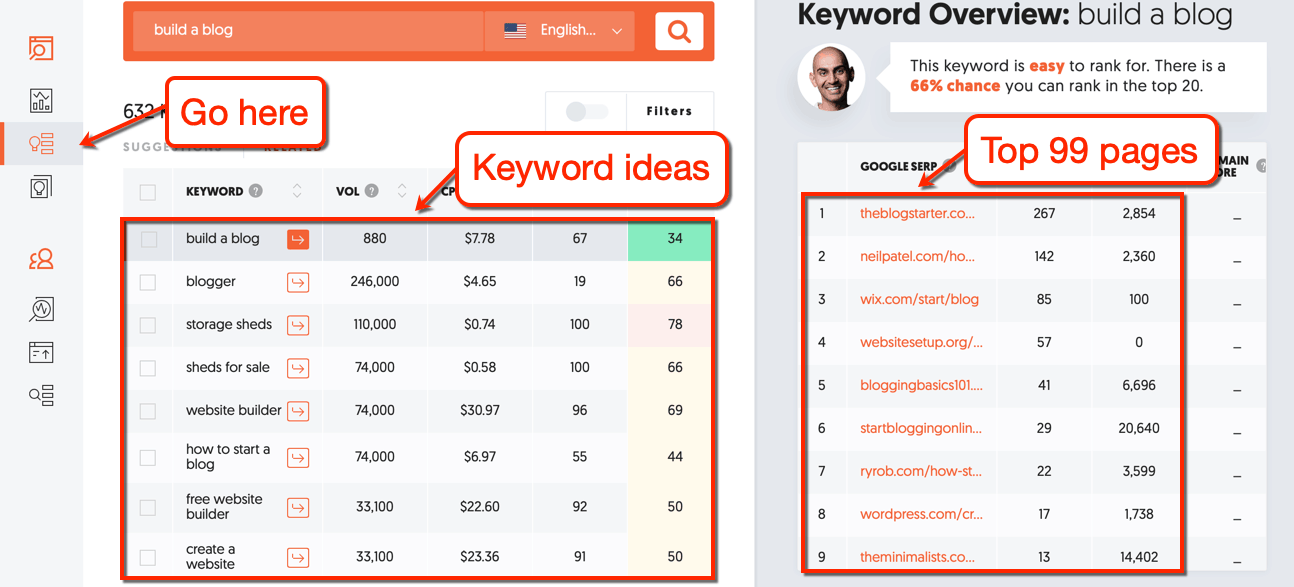Expand details for the 'blogger' keyword arrow

pyautogui.click(x=297, y=281)
